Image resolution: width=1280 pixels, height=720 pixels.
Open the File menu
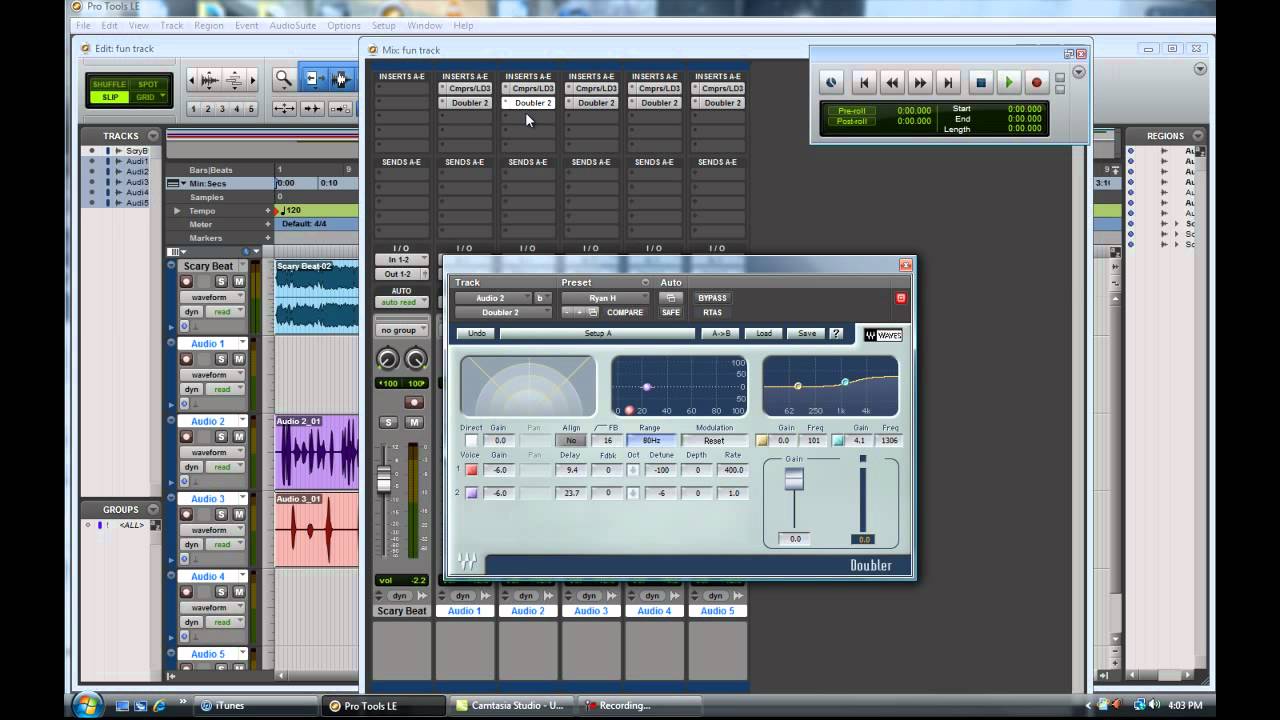tap(83, 25)
